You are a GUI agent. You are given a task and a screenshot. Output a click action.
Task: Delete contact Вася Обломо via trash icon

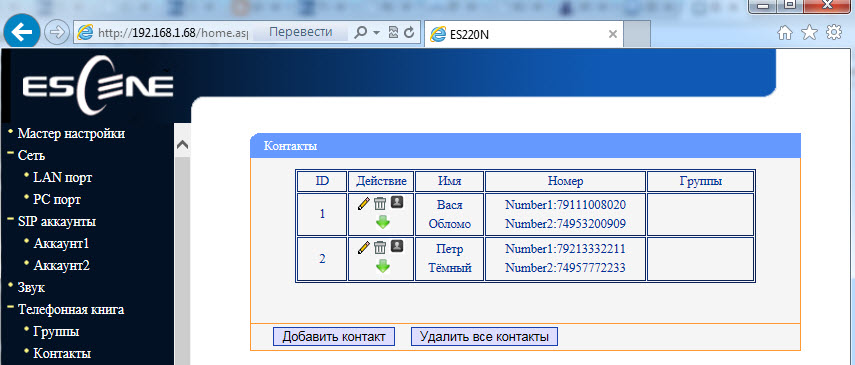(380, 204)
